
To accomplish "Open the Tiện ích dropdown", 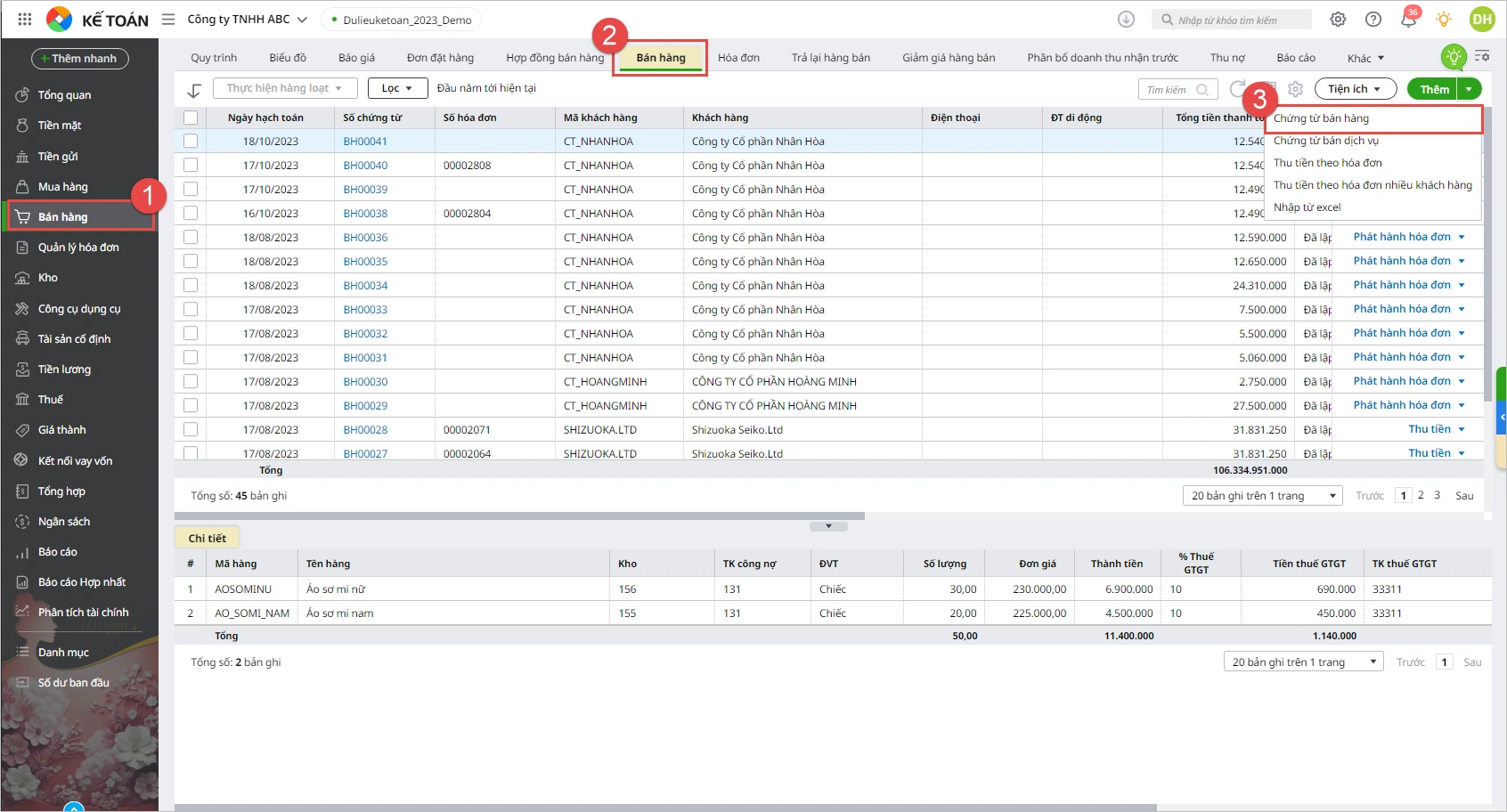I will click(1354, 89).
